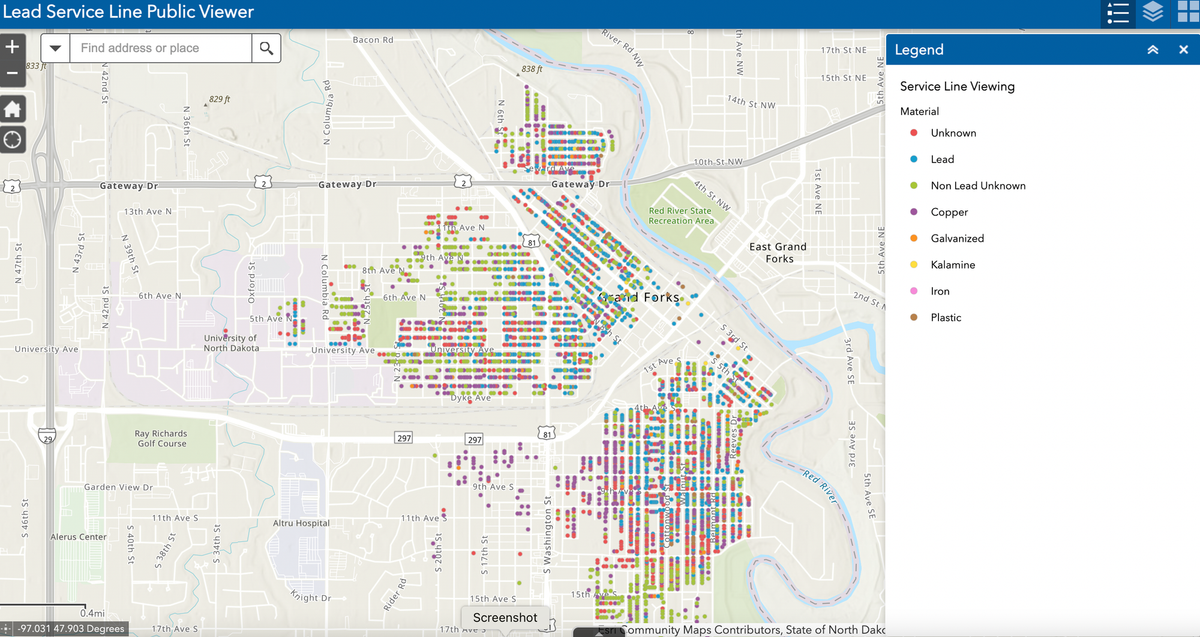The width and height of the screenshot is (1200, 637).
Task: Click the coordinates locator icon
Action: [x=8, y=629]
